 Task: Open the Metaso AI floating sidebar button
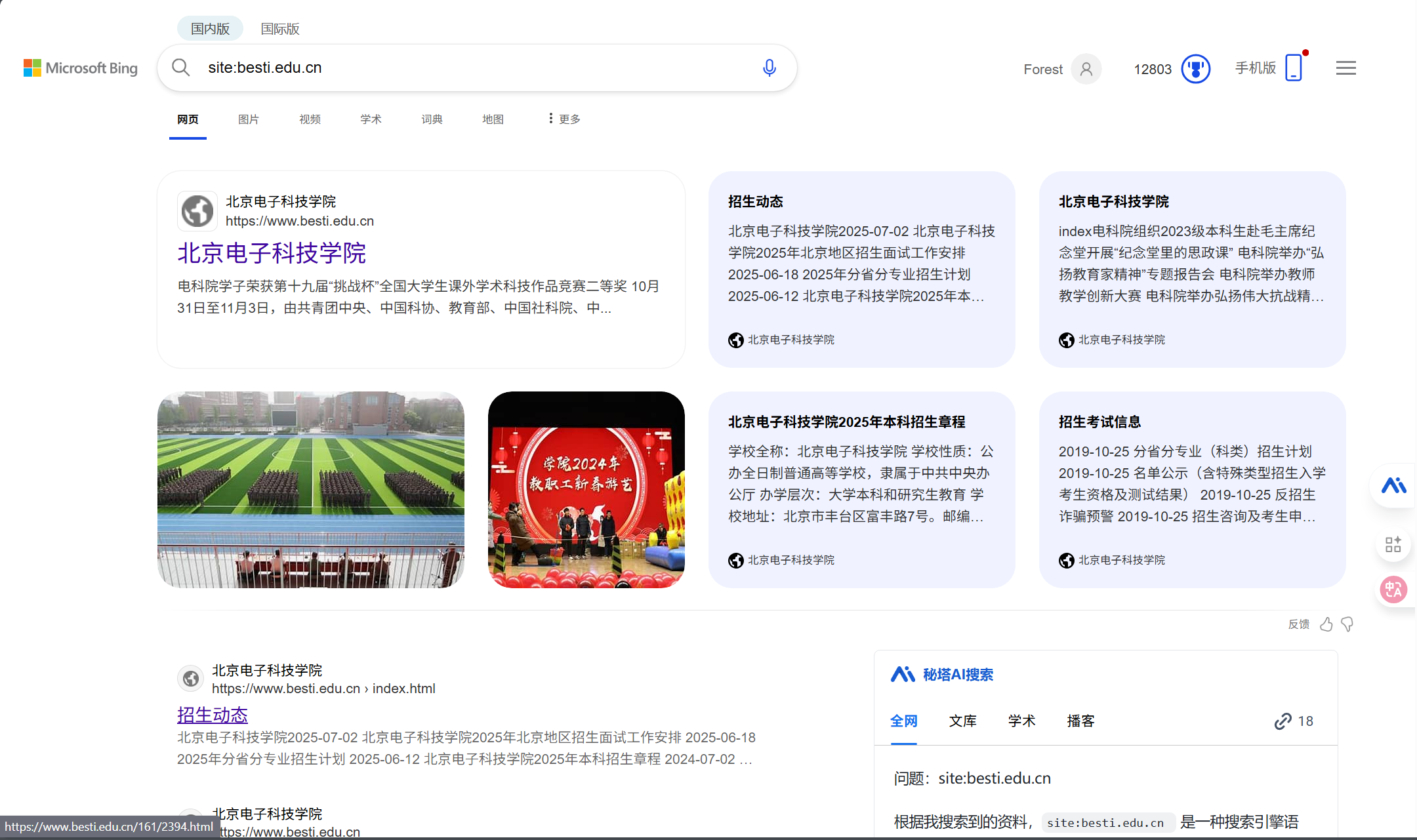[1393, 486]
